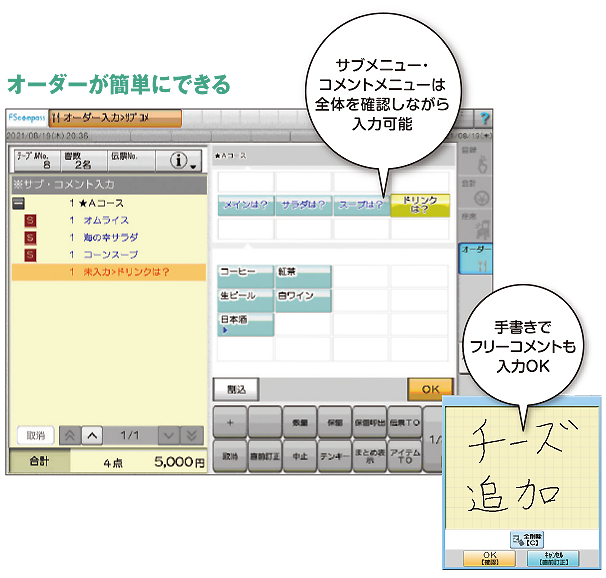Open the メインは? submenu tab
606x578 pixels.
point(246,205)
